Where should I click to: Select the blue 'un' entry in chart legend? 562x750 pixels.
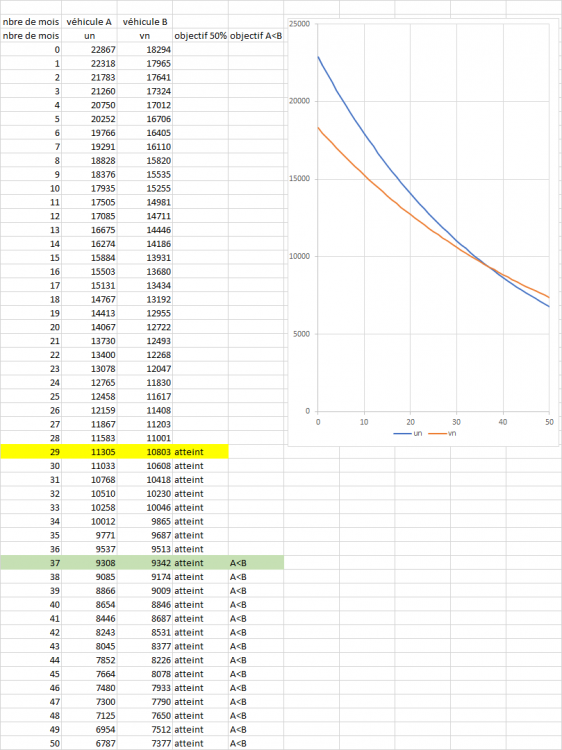(408, 433)
